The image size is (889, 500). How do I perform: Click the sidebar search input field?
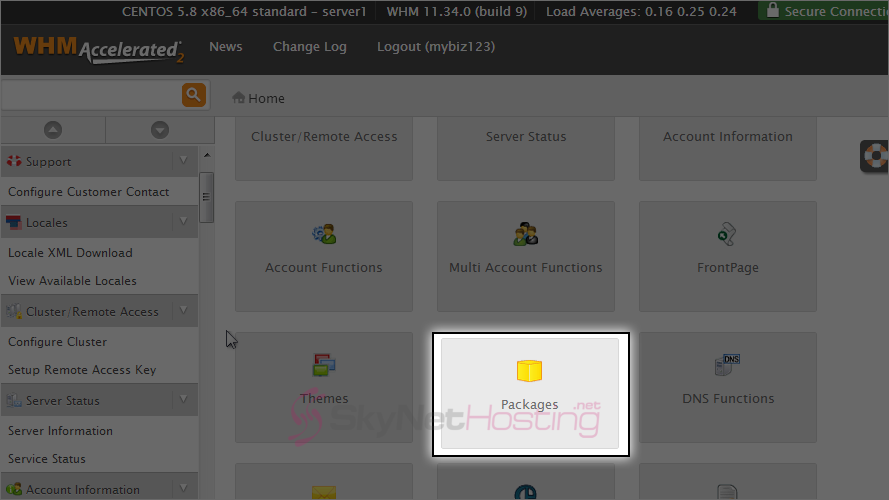click(x=91, y=95)
